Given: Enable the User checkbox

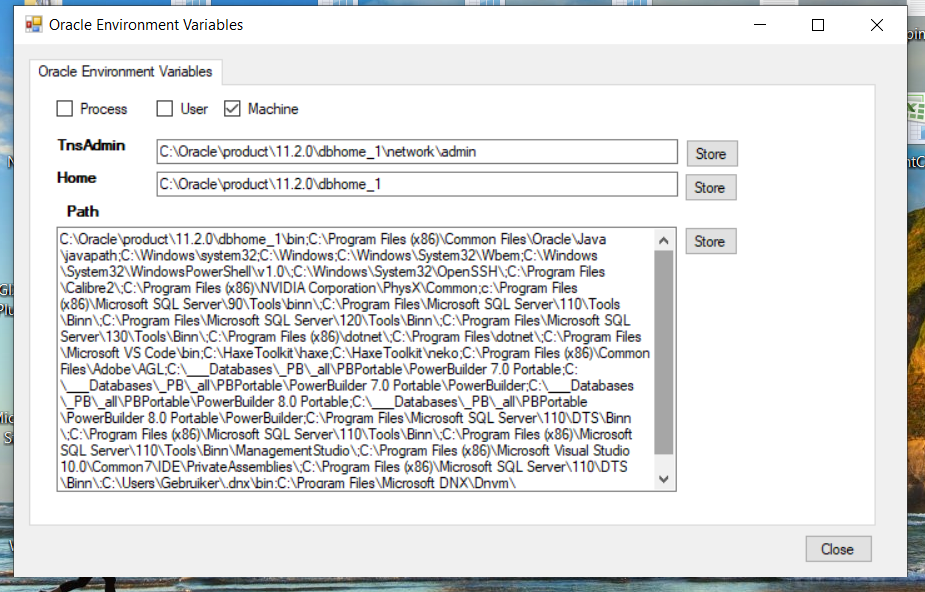Looking at the screenshot, I should point(165,108).
